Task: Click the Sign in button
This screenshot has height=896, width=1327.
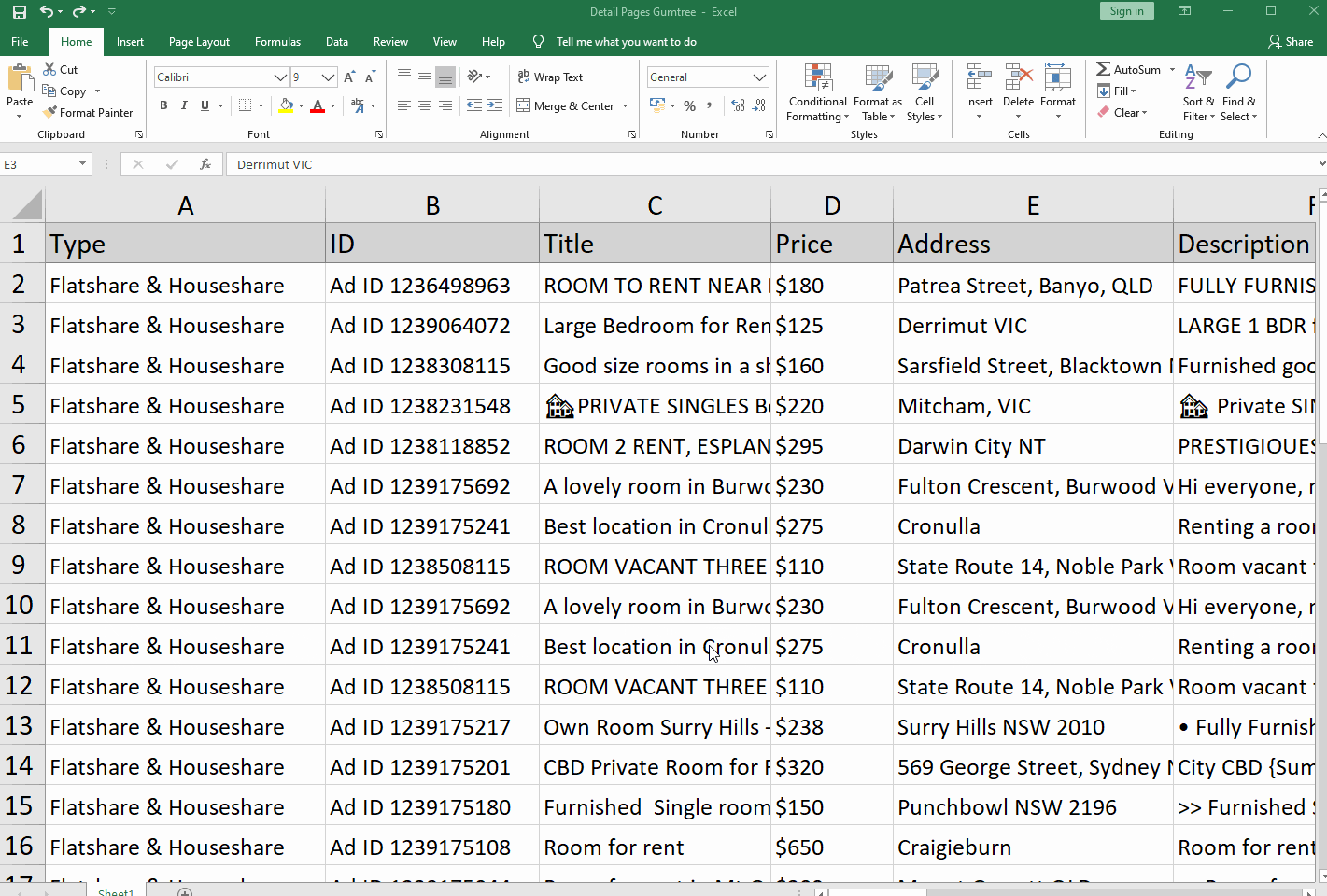Action: click(x=1126, y=10)
